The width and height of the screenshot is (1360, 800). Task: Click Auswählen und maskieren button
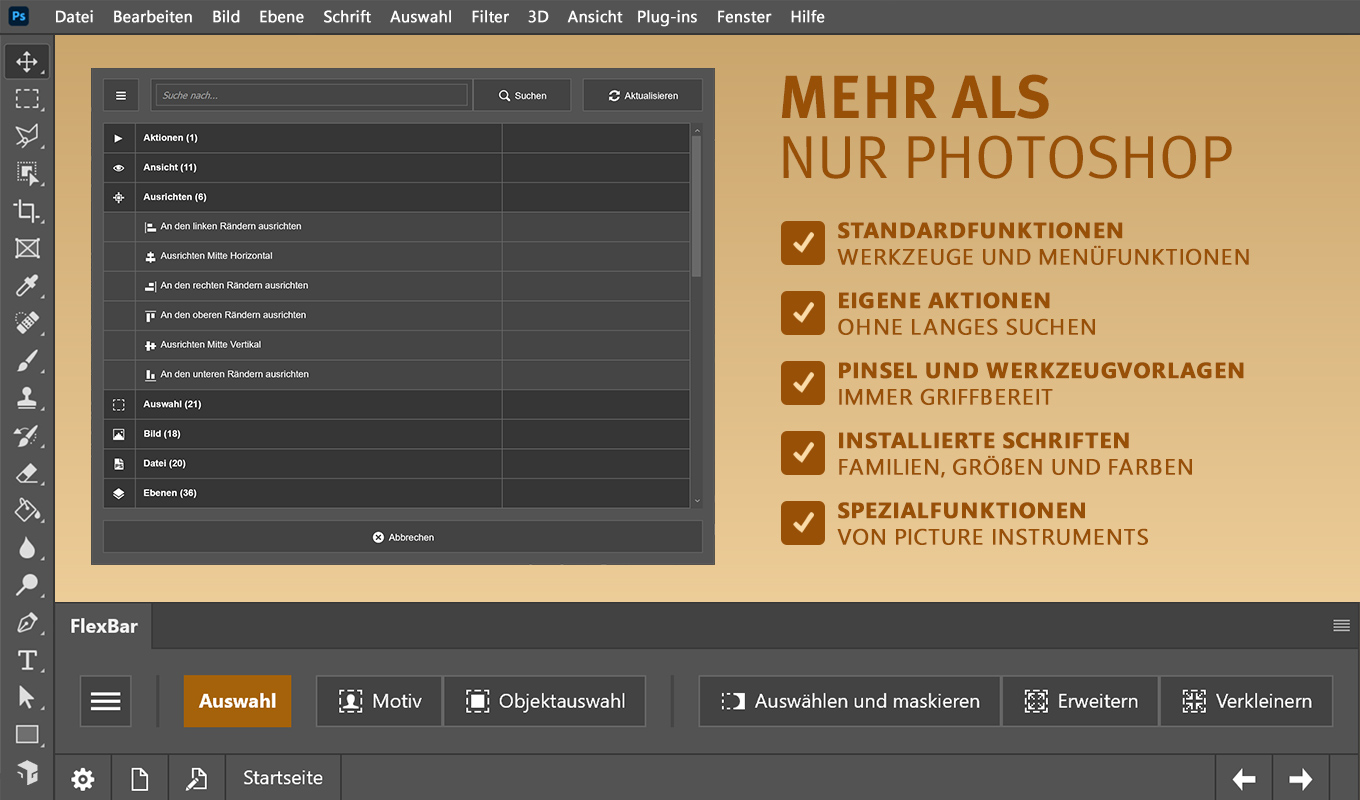pos(849,701)
